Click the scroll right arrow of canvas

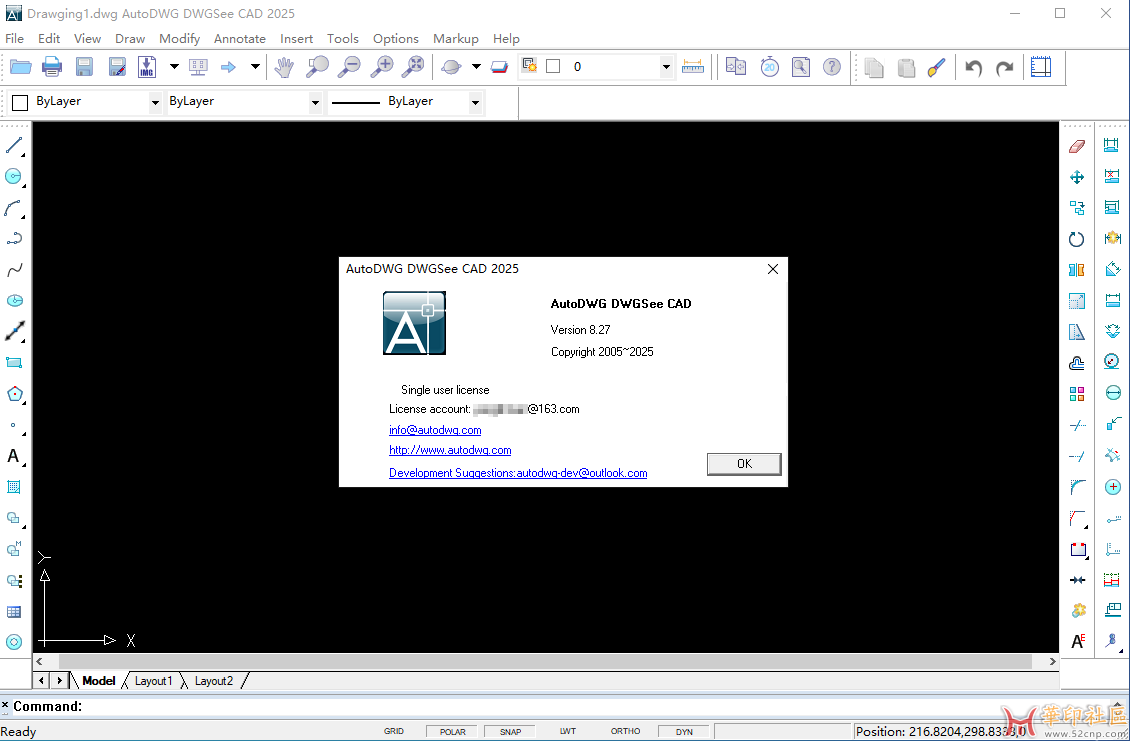click(x=1052, y=661)
